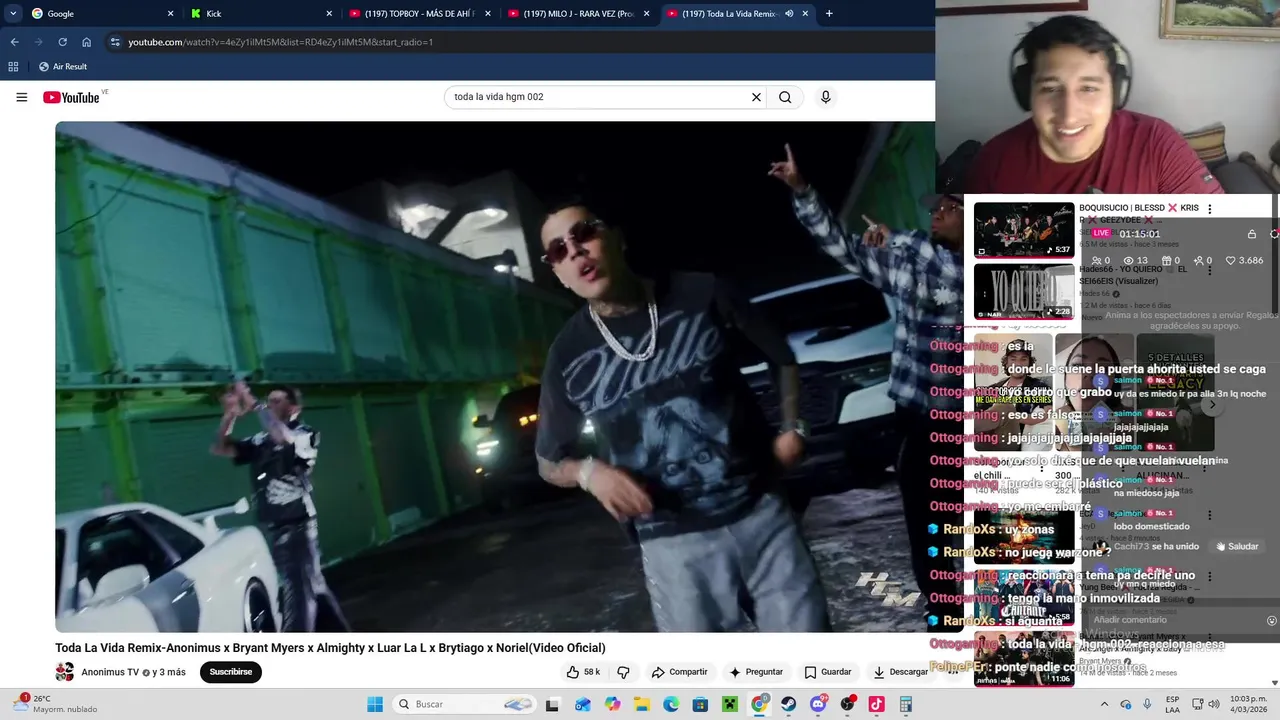Switch ESP LAA keyboard language
1280x720 pixels.
1173,704
